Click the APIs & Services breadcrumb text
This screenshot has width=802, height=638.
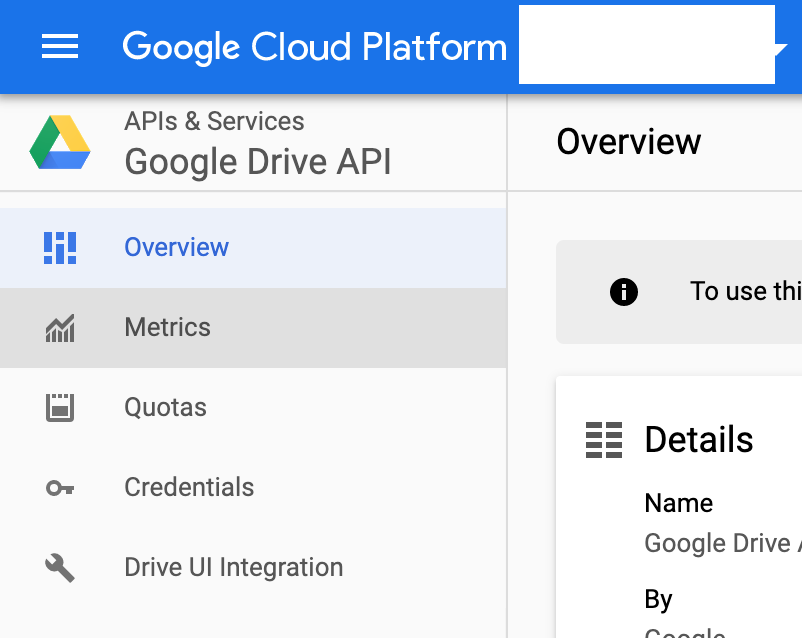click(x=214, y=122)
